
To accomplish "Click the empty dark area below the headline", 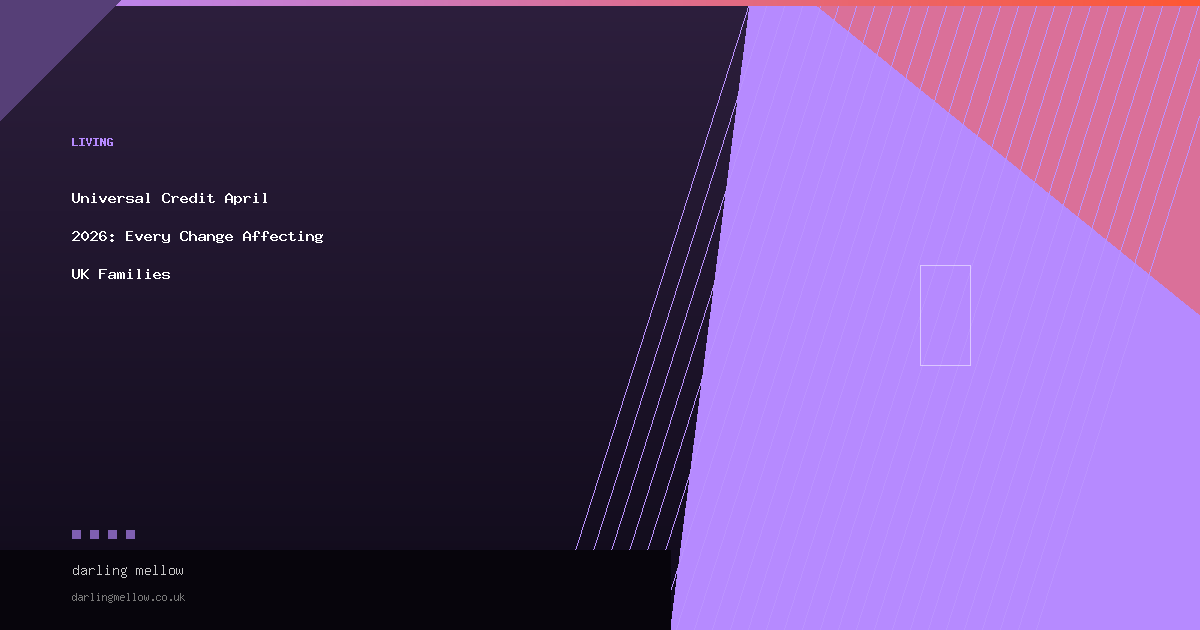I will (300, 400).
